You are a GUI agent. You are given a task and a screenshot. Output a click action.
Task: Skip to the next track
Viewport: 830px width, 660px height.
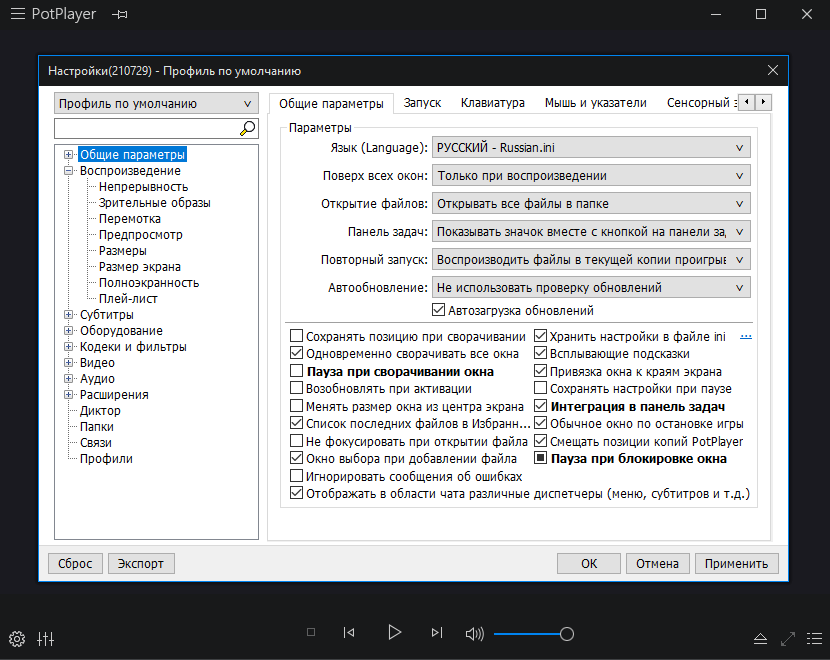437,632
